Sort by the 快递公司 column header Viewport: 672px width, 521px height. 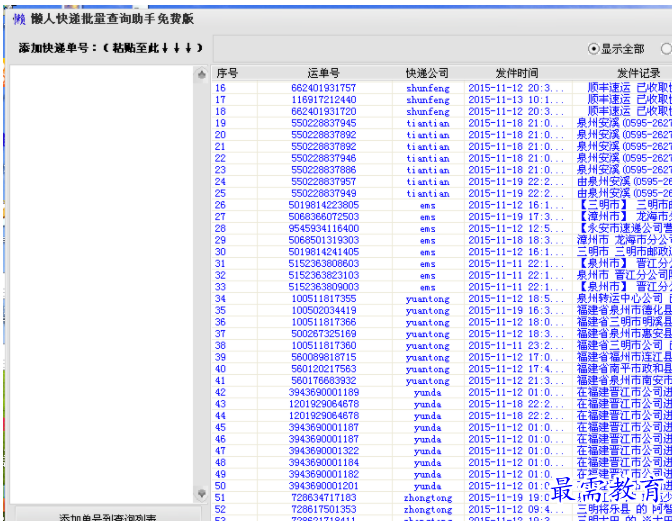(427, 73)
